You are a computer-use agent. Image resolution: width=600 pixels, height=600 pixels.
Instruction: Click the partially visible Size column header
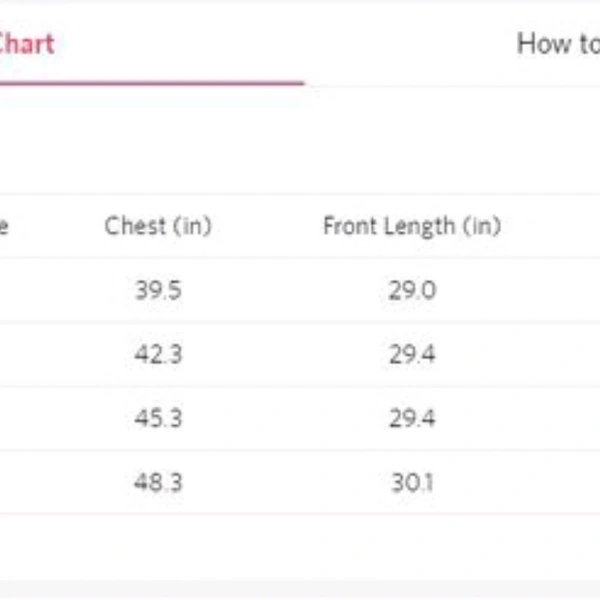(x=4, y=226)
